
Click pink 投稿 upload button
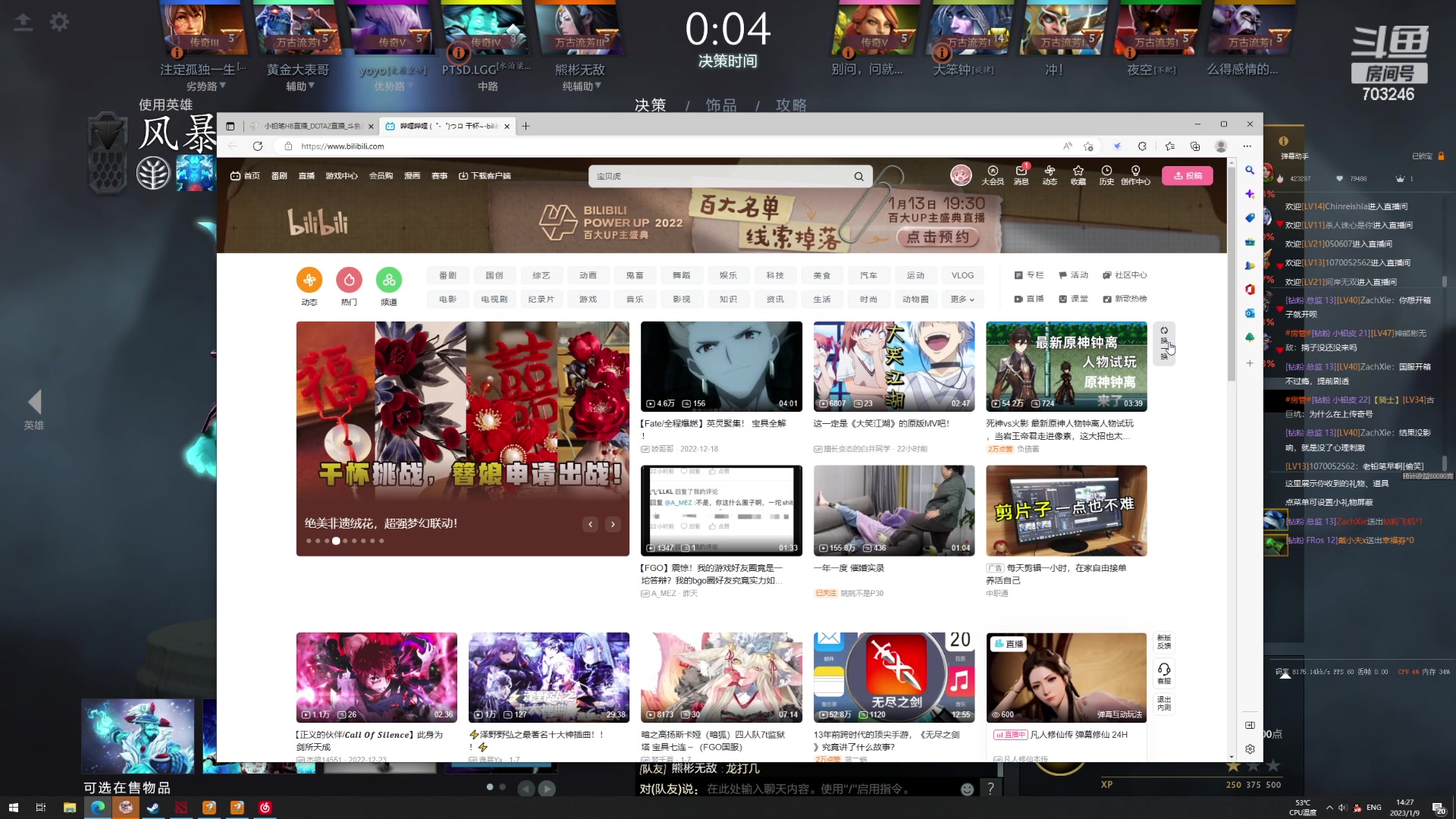(x=1188, y=176)
